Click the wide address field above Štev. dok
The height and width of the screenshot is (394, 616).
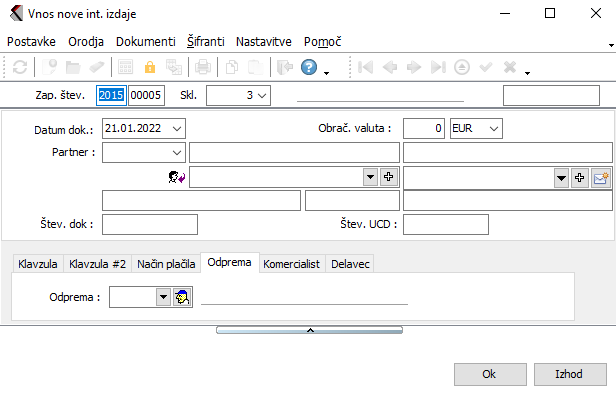tap(201, 200)
